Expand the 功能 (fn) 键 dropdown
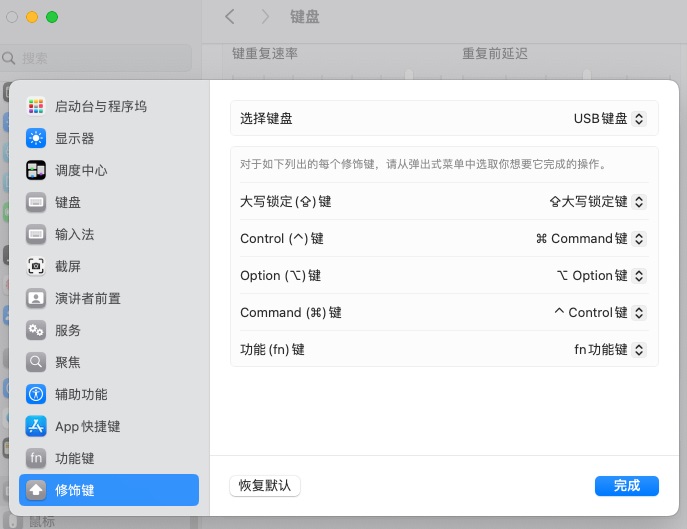This screenshot has height=529, width=687. [609, 350]
